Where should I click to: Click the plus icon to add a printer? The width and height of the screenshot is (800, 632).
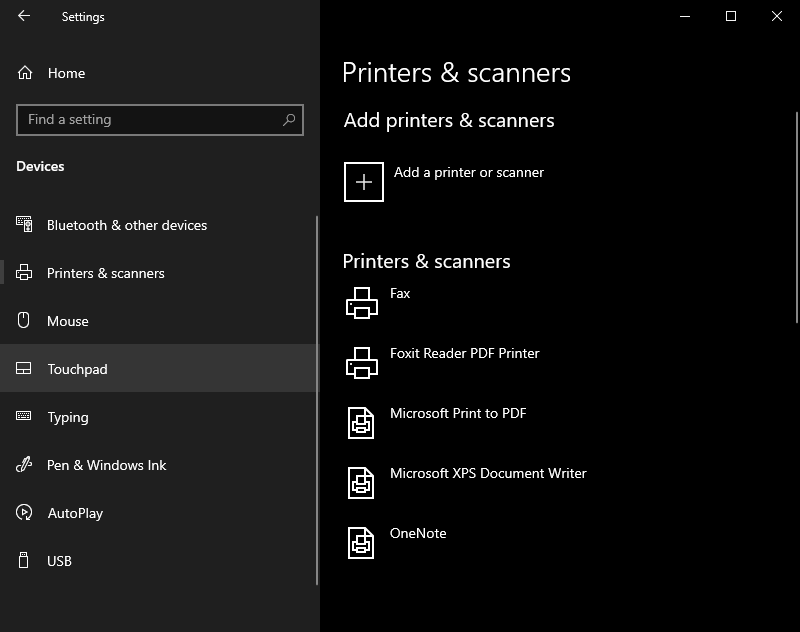[x=364, y=182]
